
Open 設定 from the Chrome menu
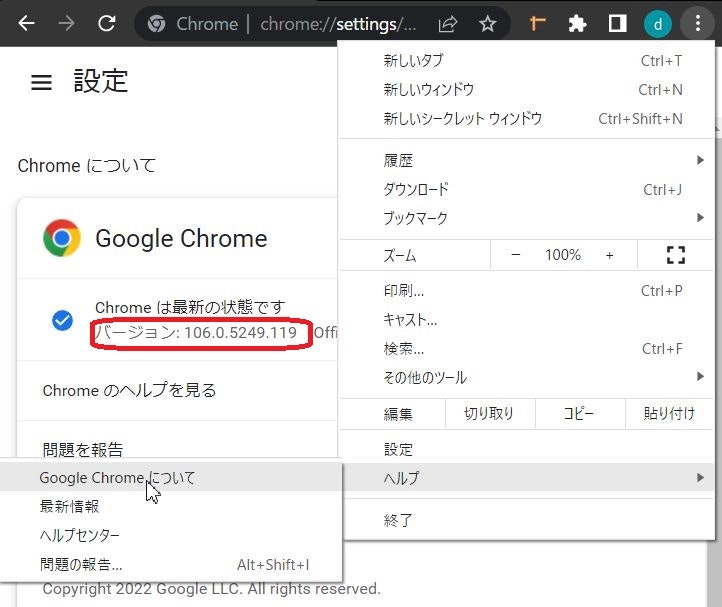pyautogui.click(x=527, y=449)
